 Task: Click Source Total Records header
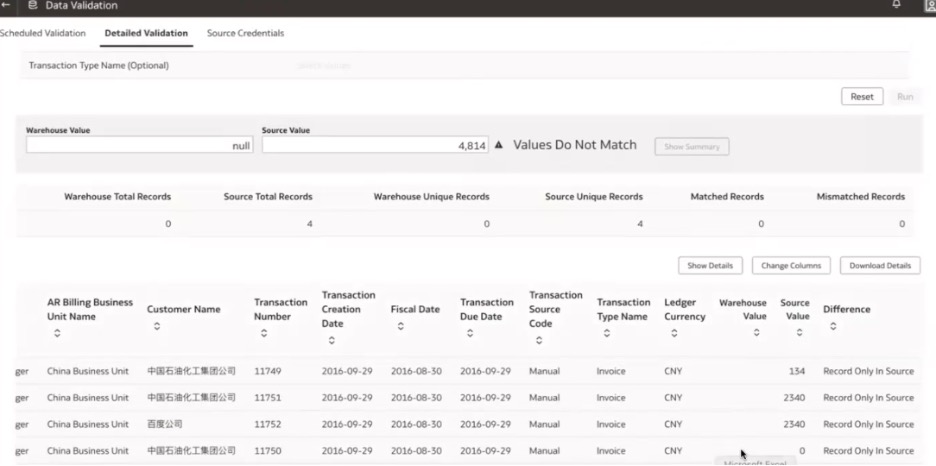[268, 196]
